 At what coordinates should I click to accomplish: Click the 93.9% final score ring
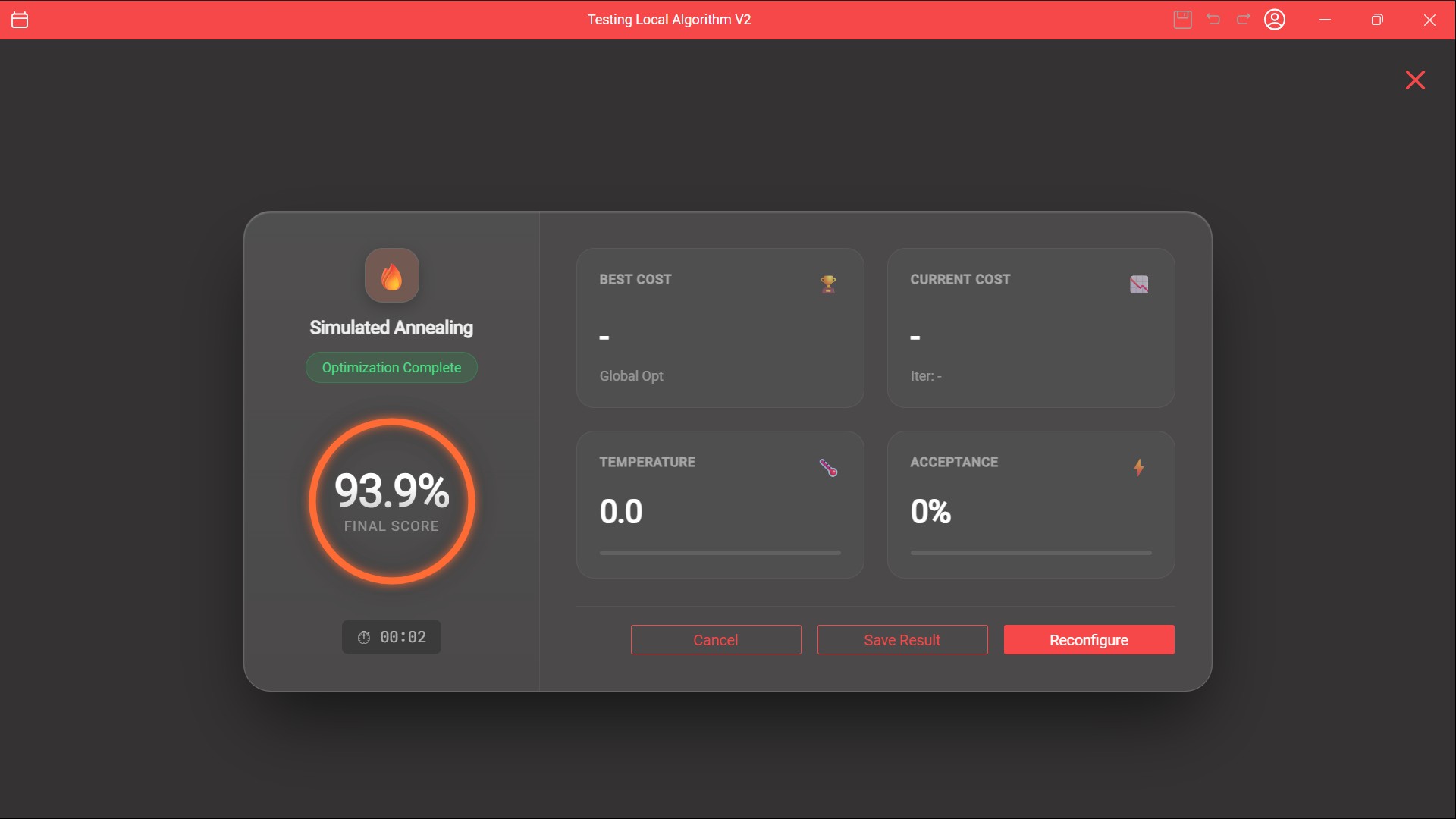pos(391,501)
